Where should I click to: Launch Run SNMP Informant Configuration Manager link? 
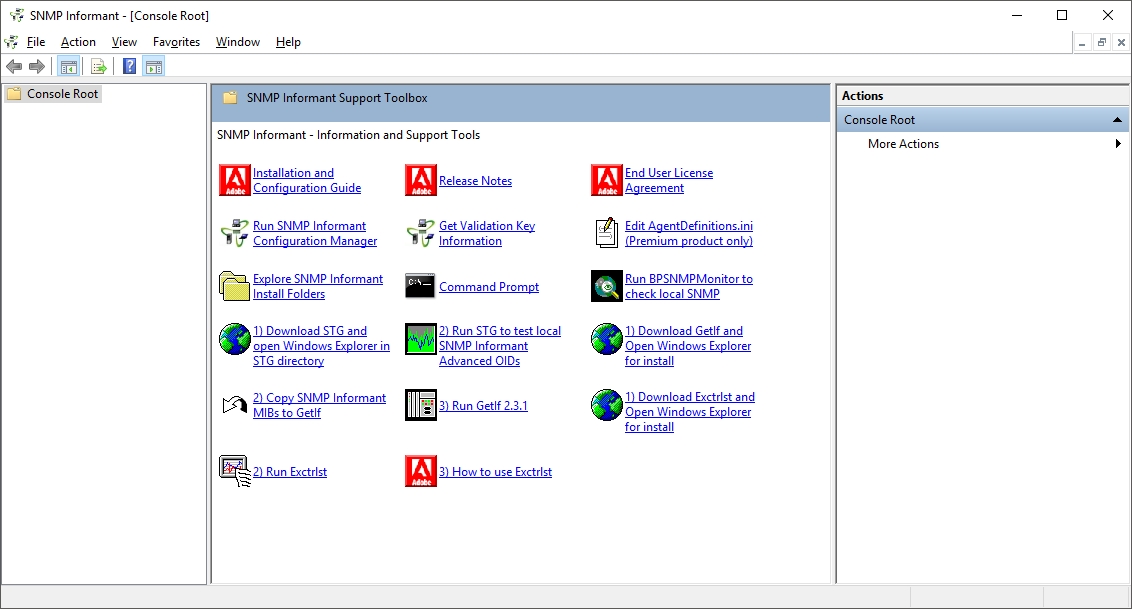315,233
